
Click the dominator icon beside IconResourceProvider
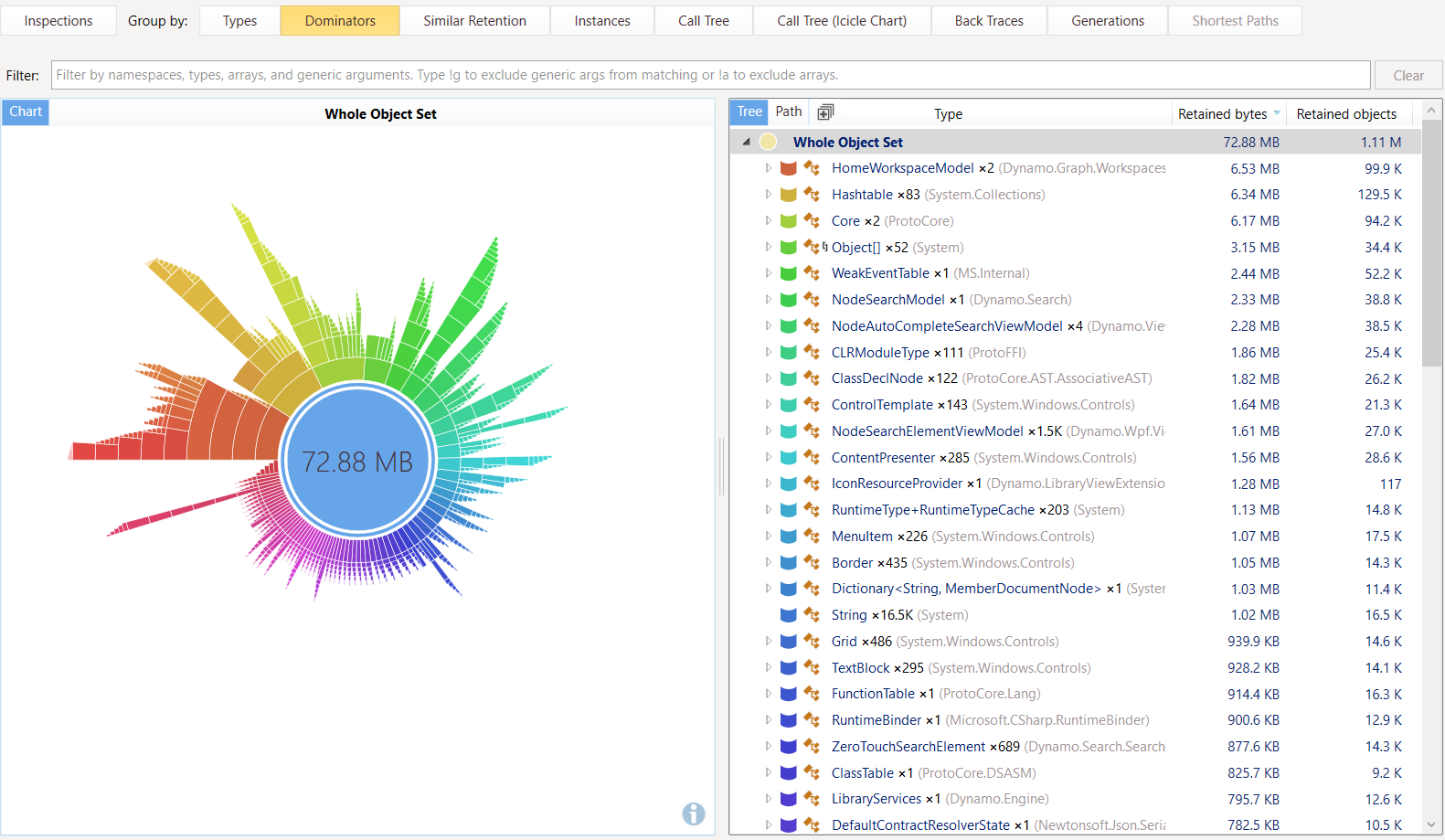(812, 484)
